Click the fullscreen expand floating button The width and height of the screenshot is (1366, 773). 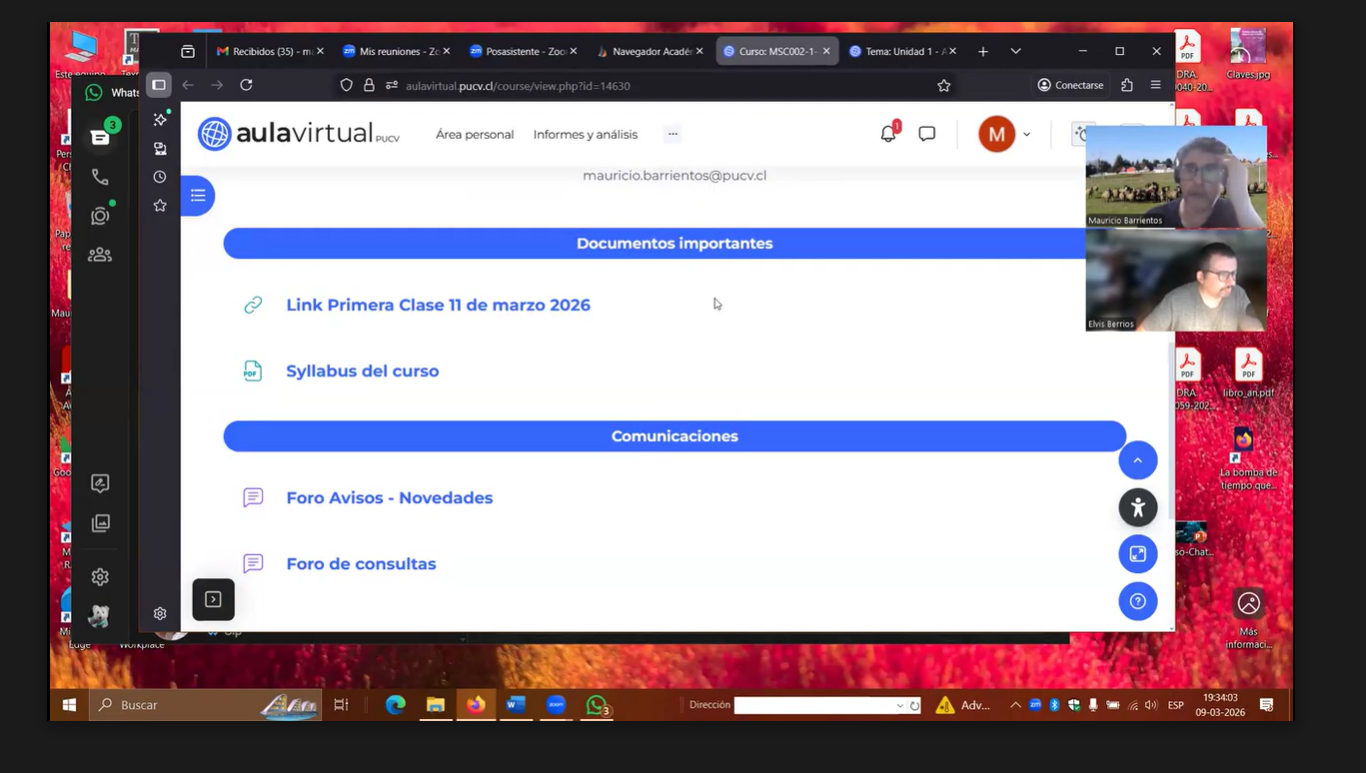pyautogui.click(x=1137, y=554)
